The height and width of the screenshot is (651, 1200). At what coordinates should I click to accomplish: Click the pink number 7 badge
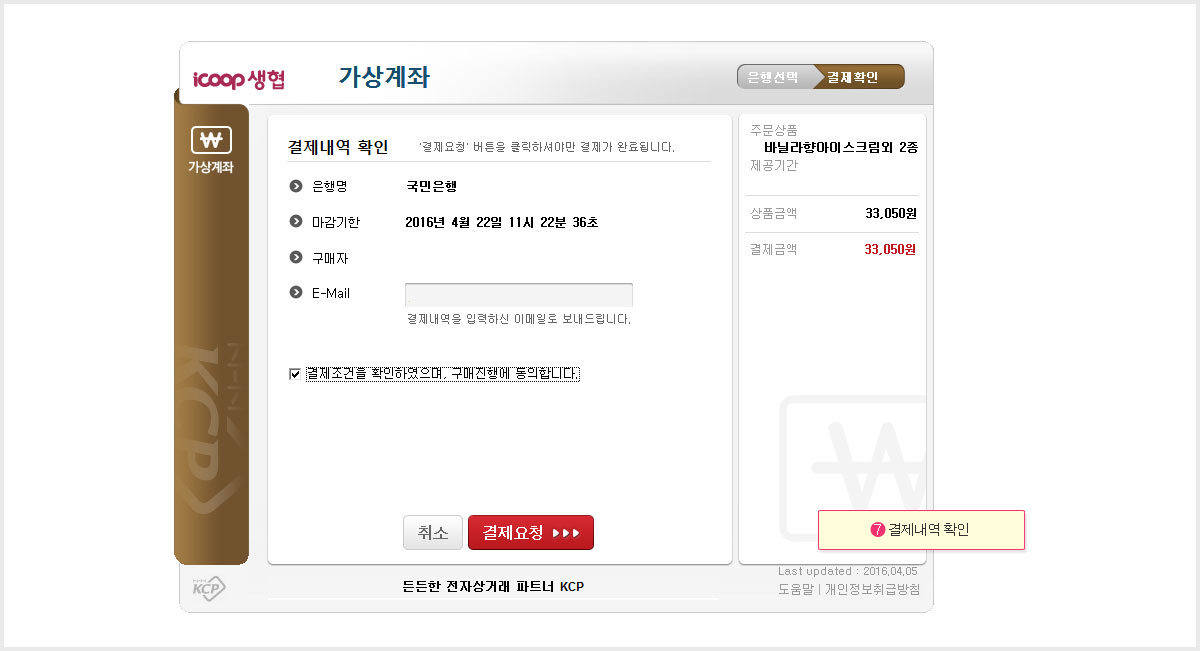tap(878, 530)
